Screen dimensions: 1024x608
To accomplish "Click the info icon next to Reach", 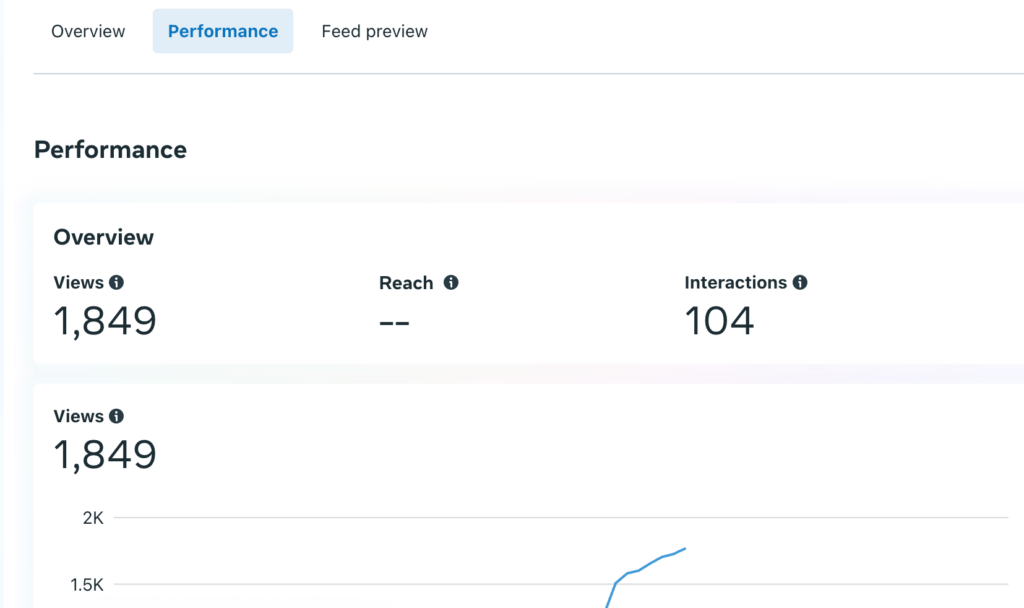I will click(451, 283).
